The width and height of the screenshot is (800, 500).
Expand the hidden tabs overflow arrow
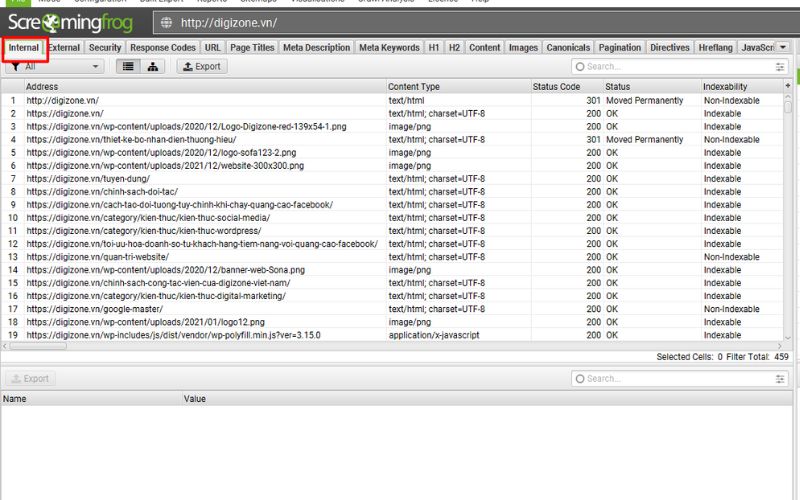pos(782,47)
